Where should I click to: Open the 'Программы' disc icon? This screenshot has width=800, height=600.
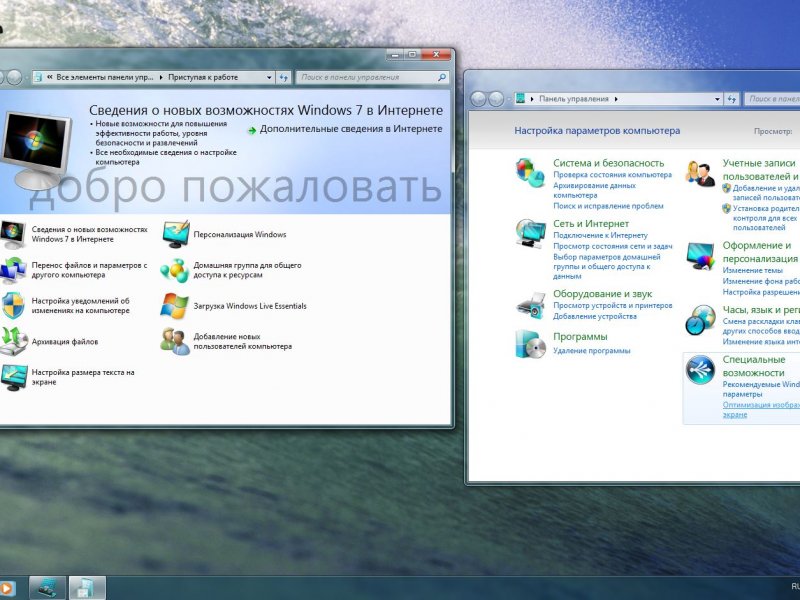click(x=530, y=343)
